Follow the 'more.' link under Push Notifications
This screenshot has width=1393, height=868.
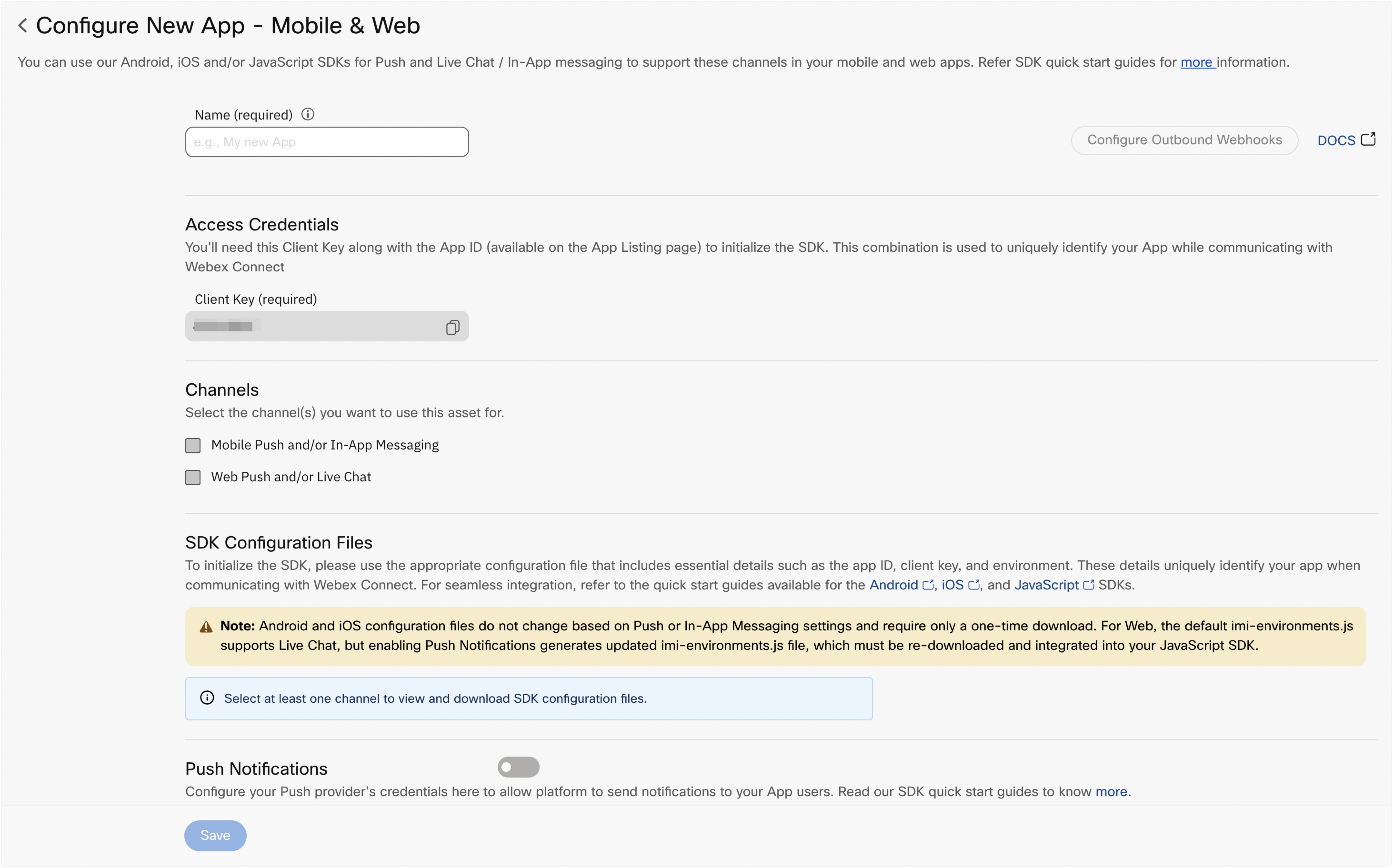[1113, 792]
